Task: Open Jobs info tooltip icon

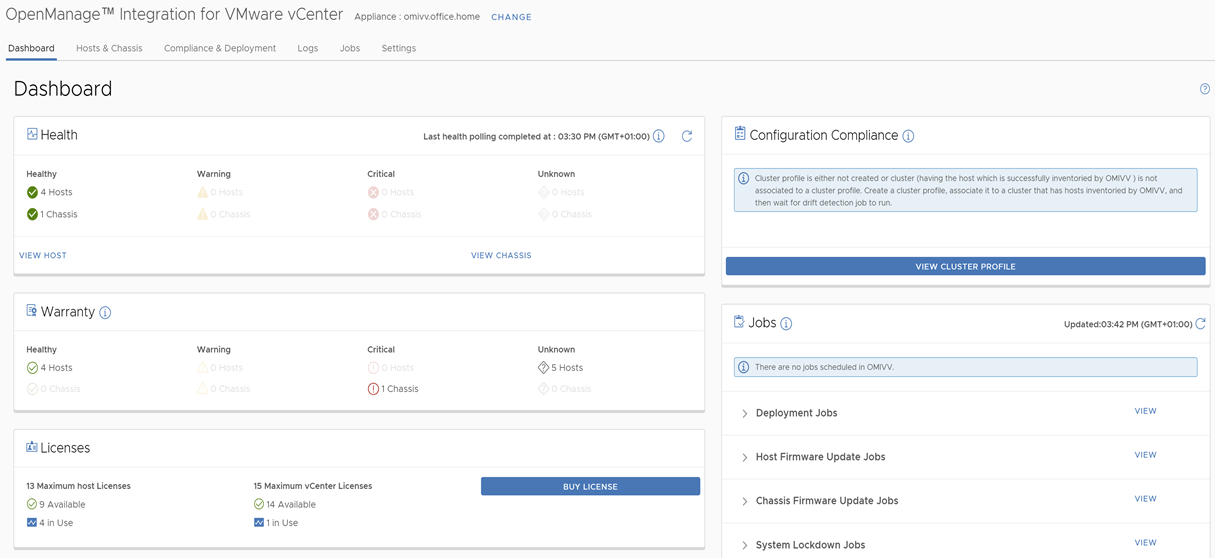Action: pos(786,324)
